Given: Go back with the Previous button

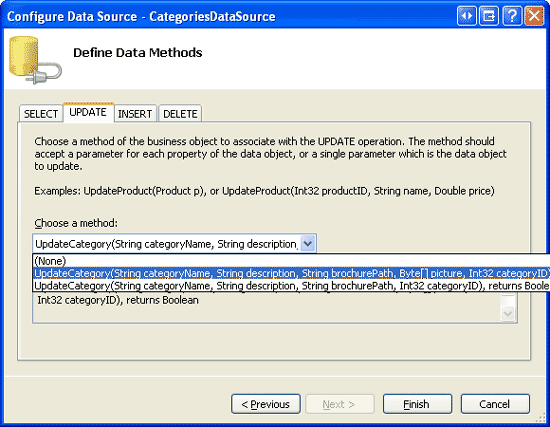Looking at the screenshot, I should click(266, 404).
